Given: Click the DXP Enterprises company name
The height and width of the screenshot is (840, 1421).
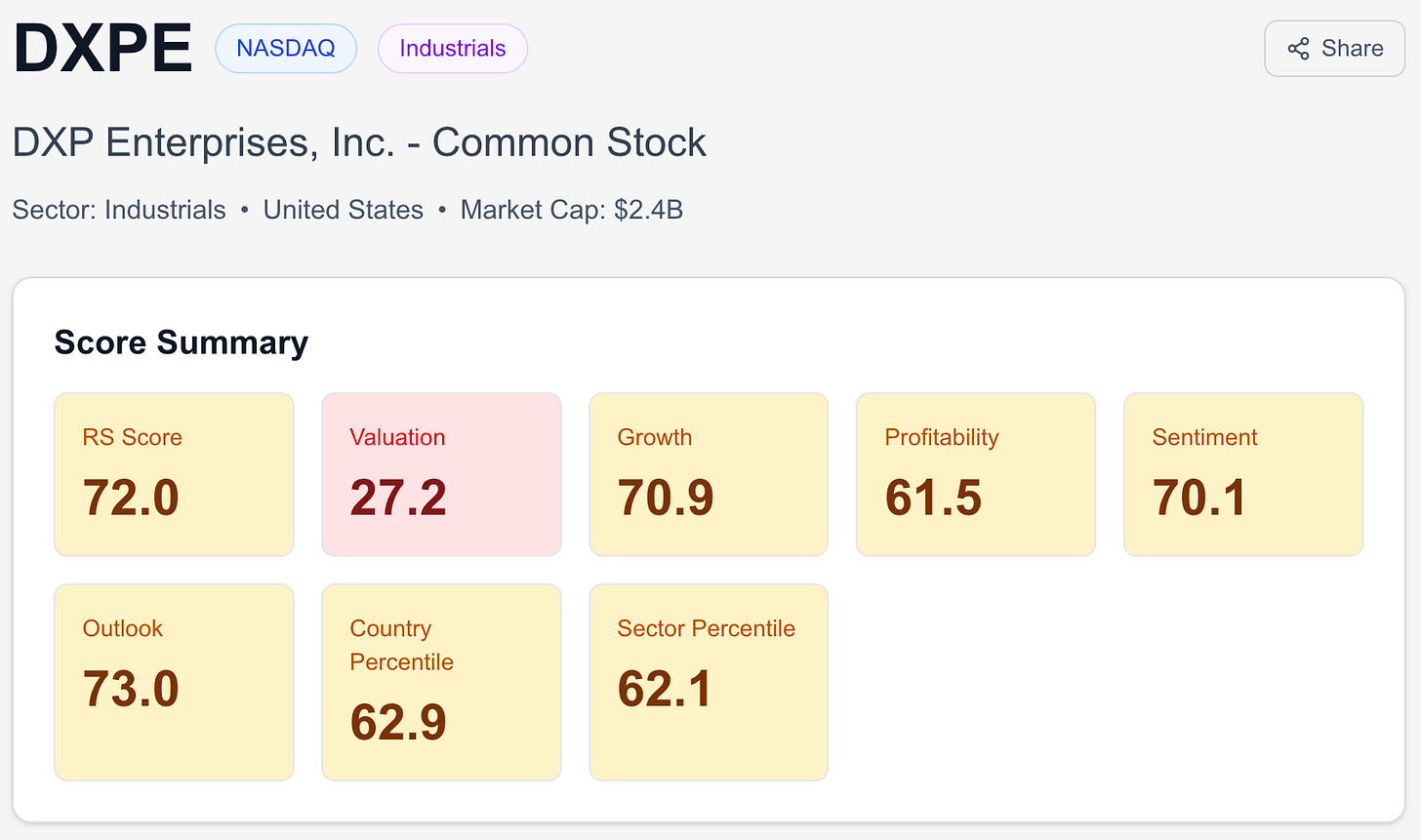Looking at the screenshot, I should coord(358,142).
